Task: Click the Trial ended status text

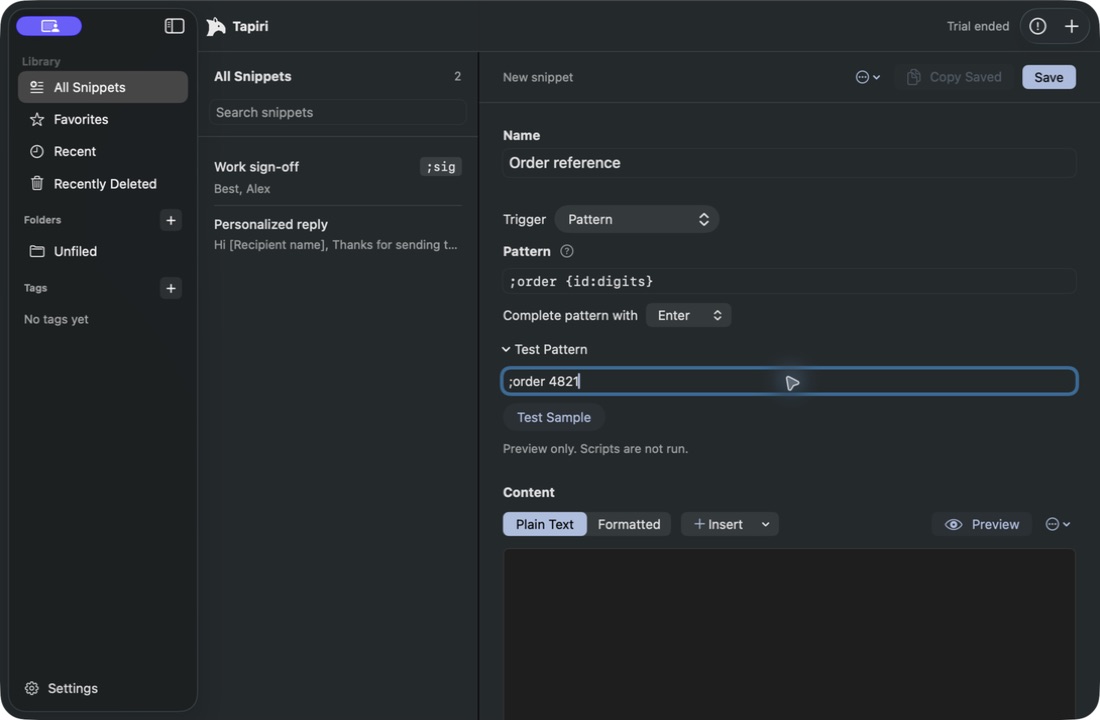Action: click(977, 26)
